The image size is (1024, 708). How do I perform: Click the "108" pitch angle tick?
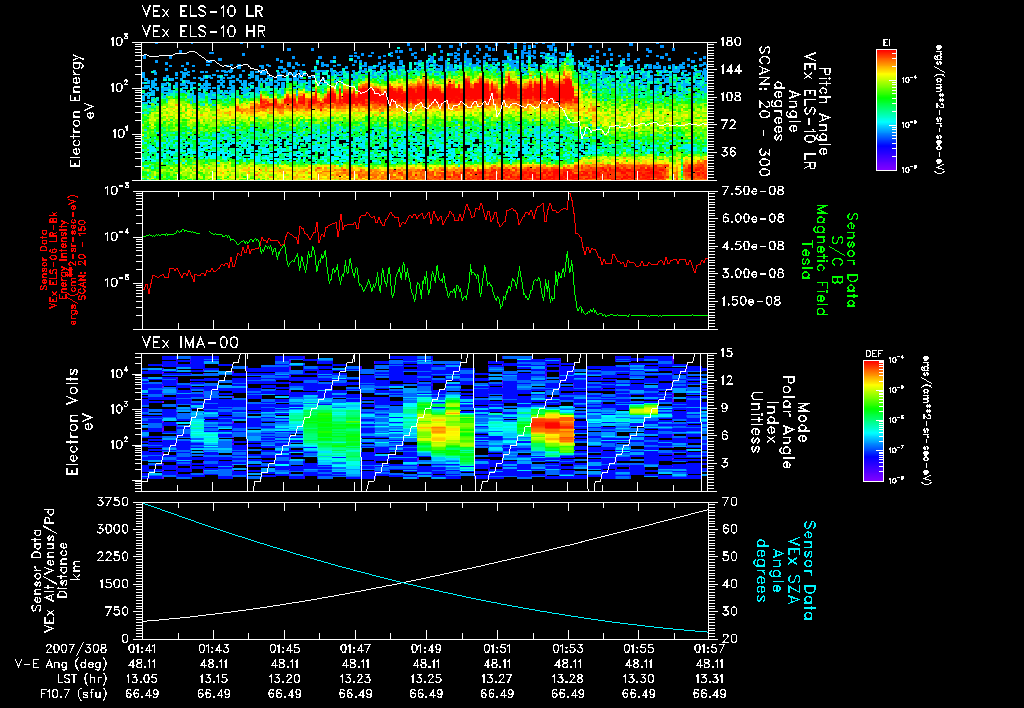click(x=730, y=97)
